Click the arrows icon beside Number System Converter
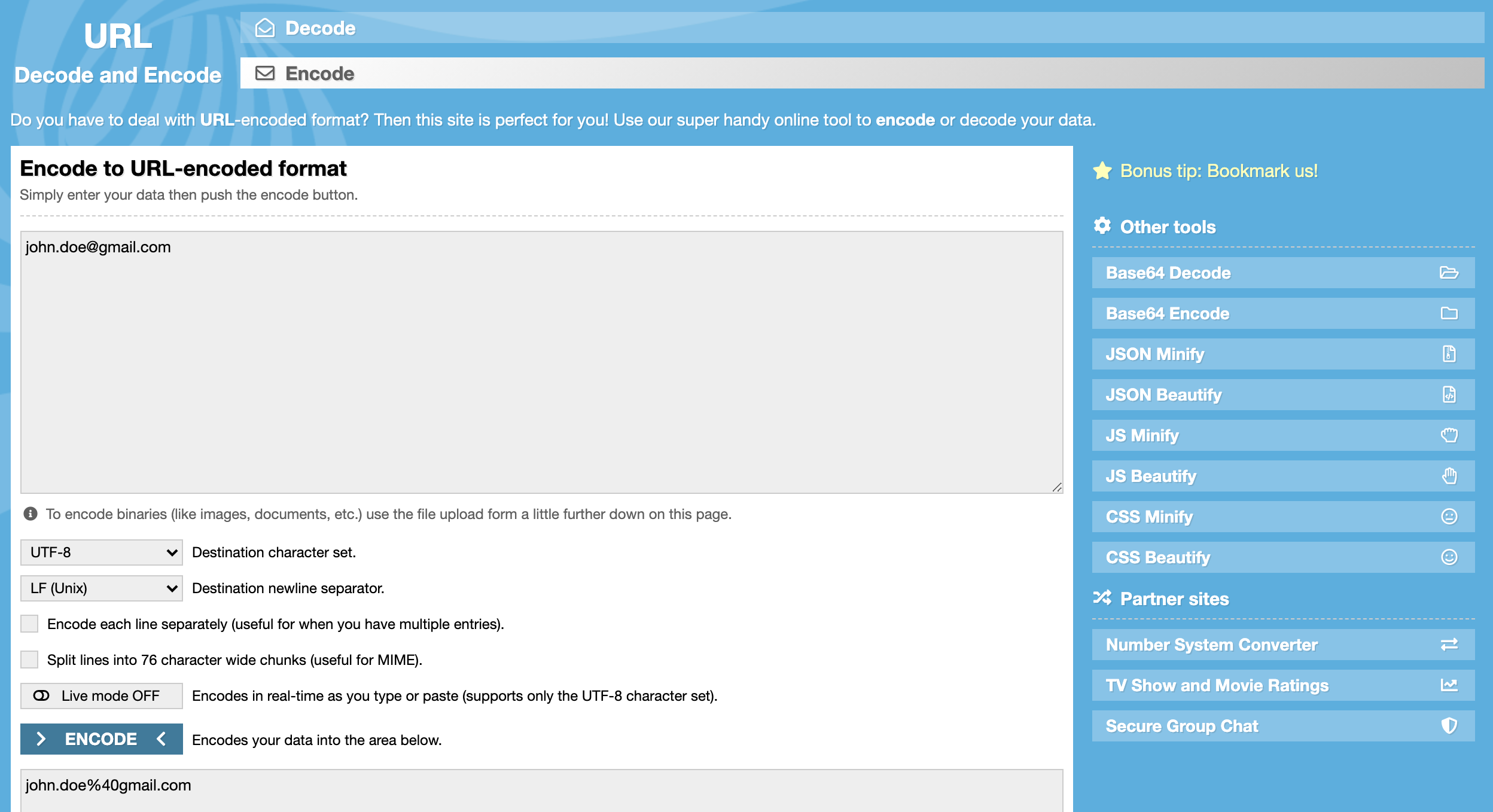1493x812 pixels. click(x=1448, y=645)
